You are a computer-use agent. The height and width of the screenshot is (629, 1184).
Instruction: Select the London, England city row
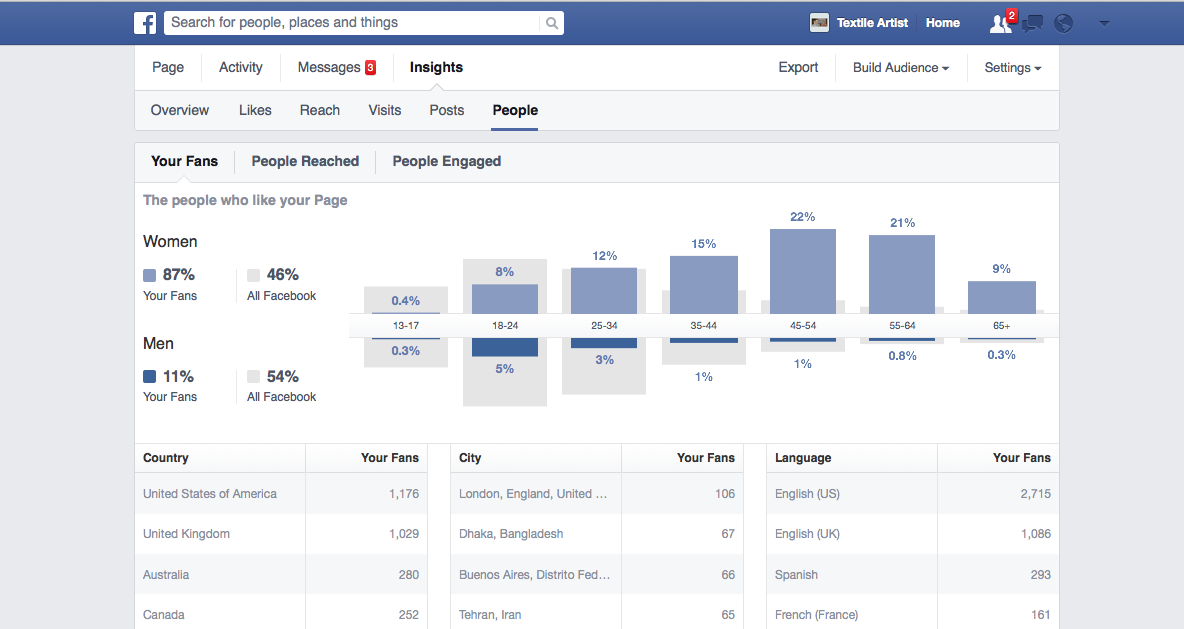point(597,494)
